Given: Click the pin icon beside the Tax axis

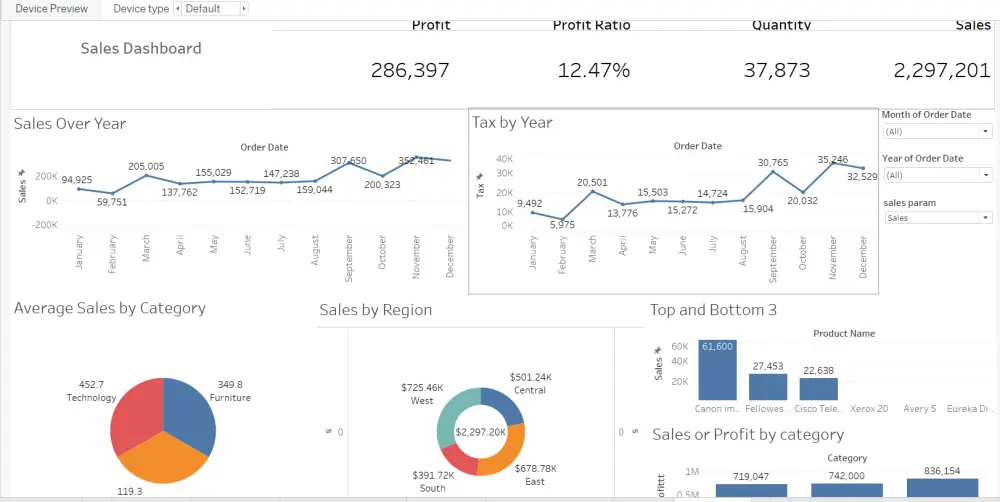Looking at the screenshot, I should click(480, 176).
